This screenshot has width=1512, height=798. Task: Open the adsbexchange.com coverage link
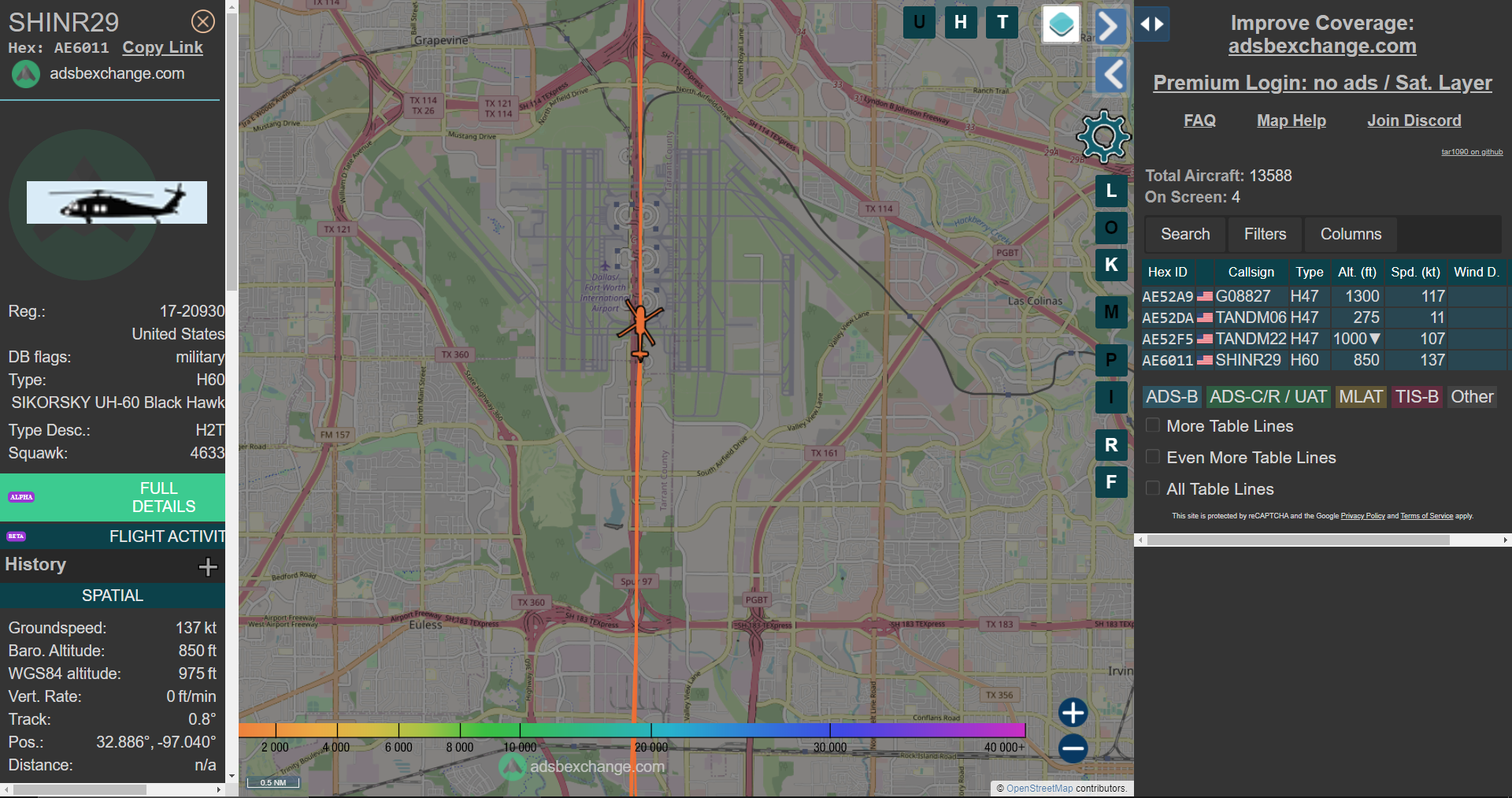point(1322,46)
